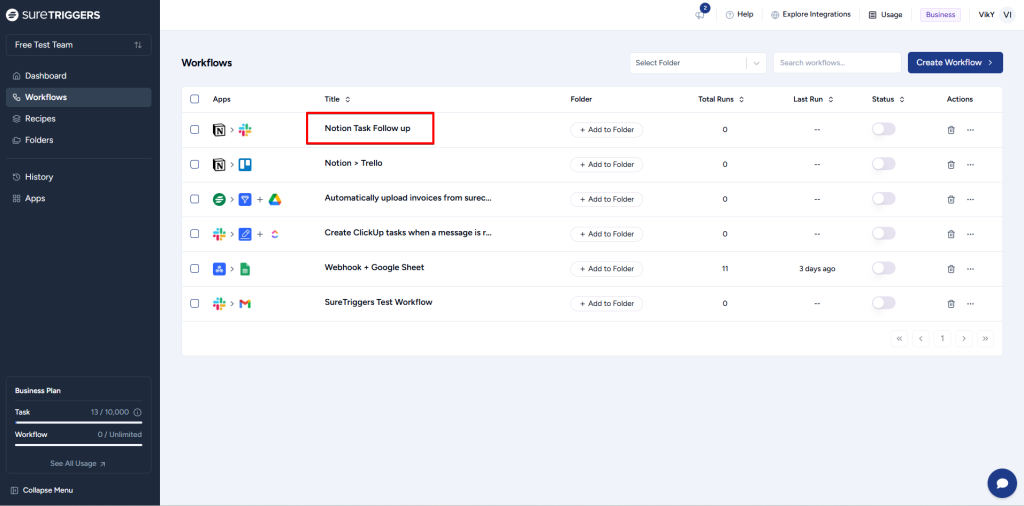Open the See All Usage link

click(78, 464)
